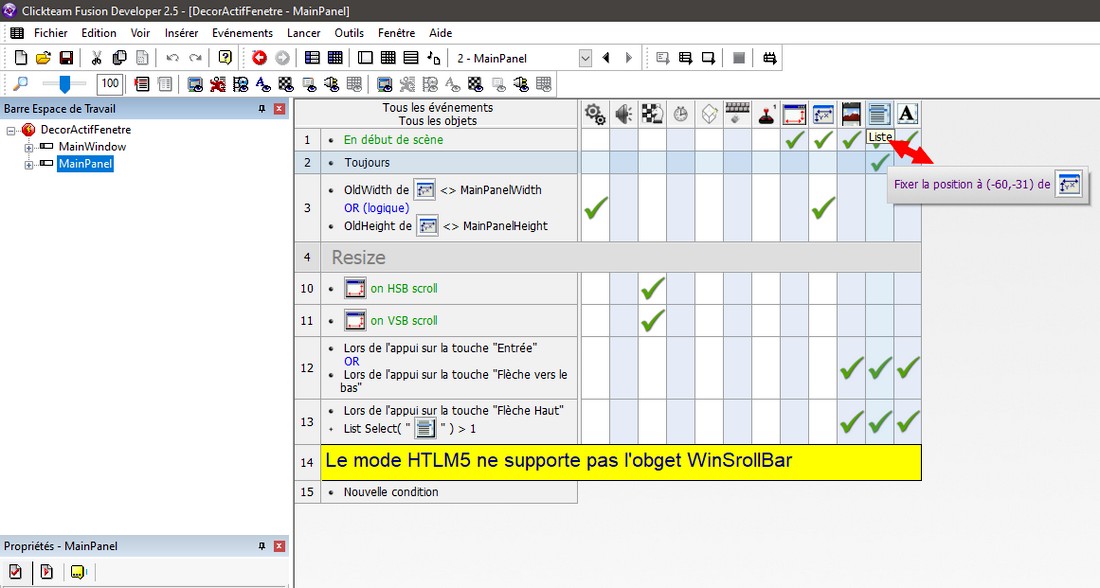Select the Sound speaker object column
Image resolution: width=1100 pixels, height=588 pixels.
(624, 114)
